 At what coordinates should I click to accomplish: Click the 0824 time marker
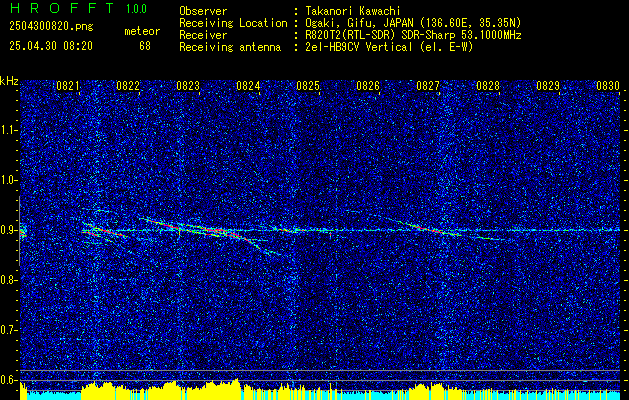(x=248, y=86)
